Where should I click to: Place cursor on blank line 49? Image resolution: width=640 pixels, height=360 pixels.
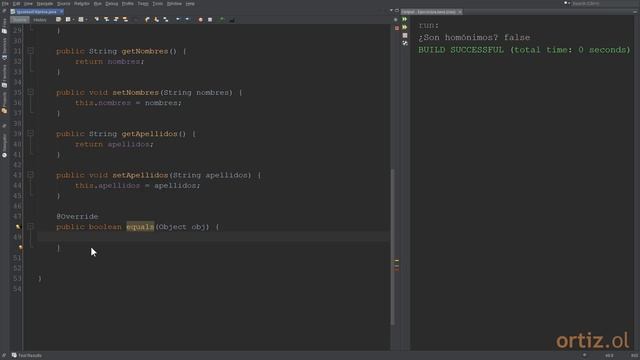pyautogui.click(x=212, y=237)
